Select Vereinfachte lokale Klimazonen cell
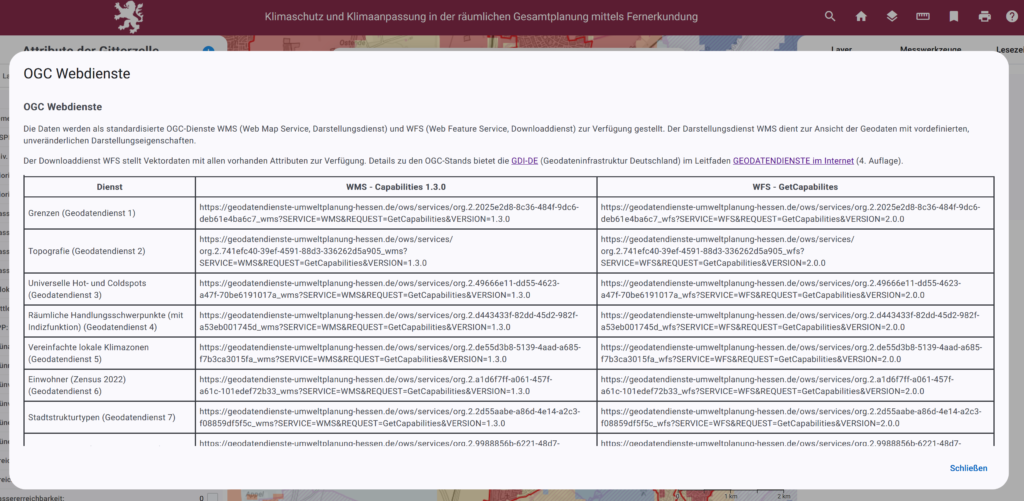 coord(110,353)
